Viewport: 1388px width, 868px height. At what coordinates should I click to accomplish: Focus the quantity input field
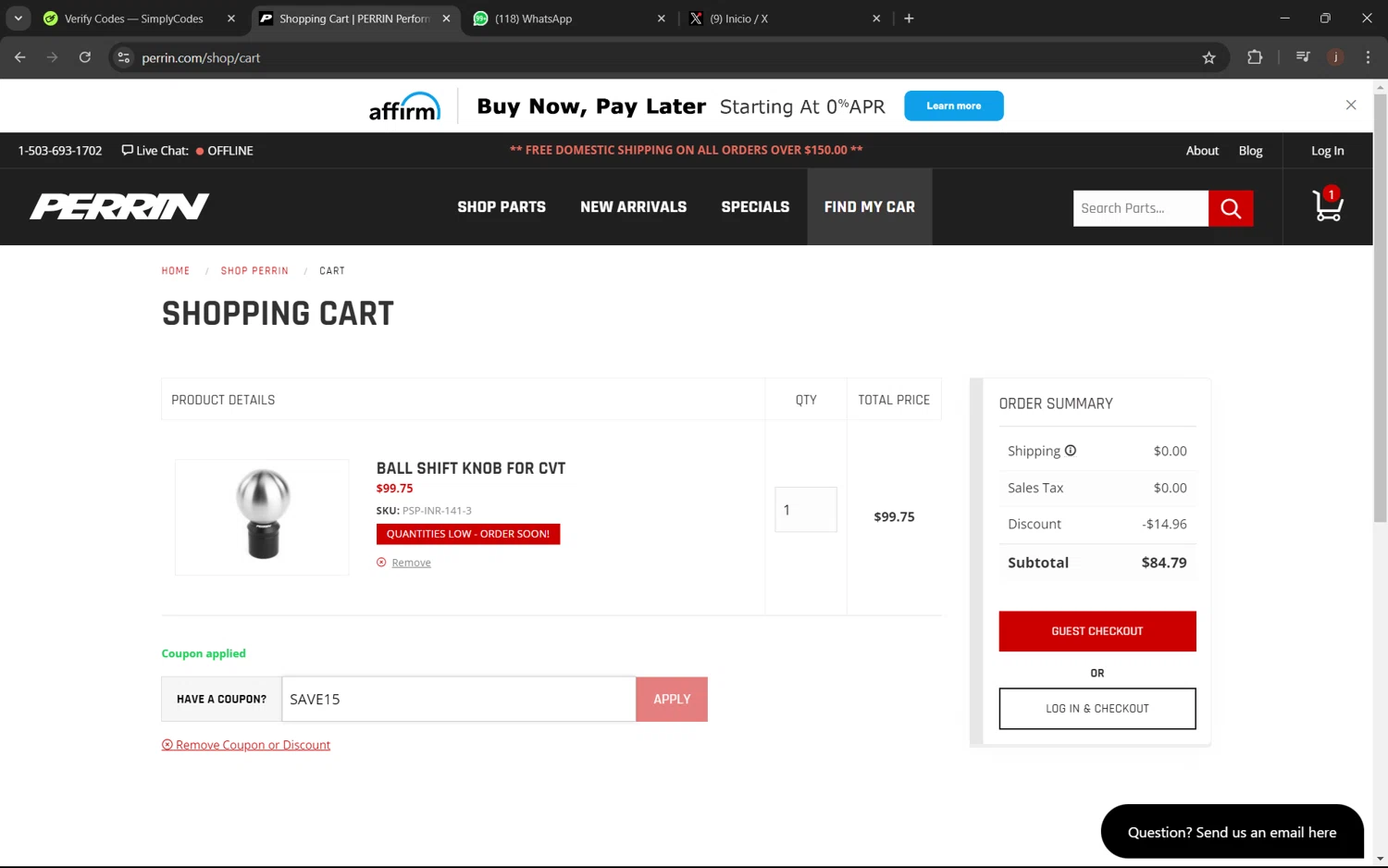[x=805, y=510]
